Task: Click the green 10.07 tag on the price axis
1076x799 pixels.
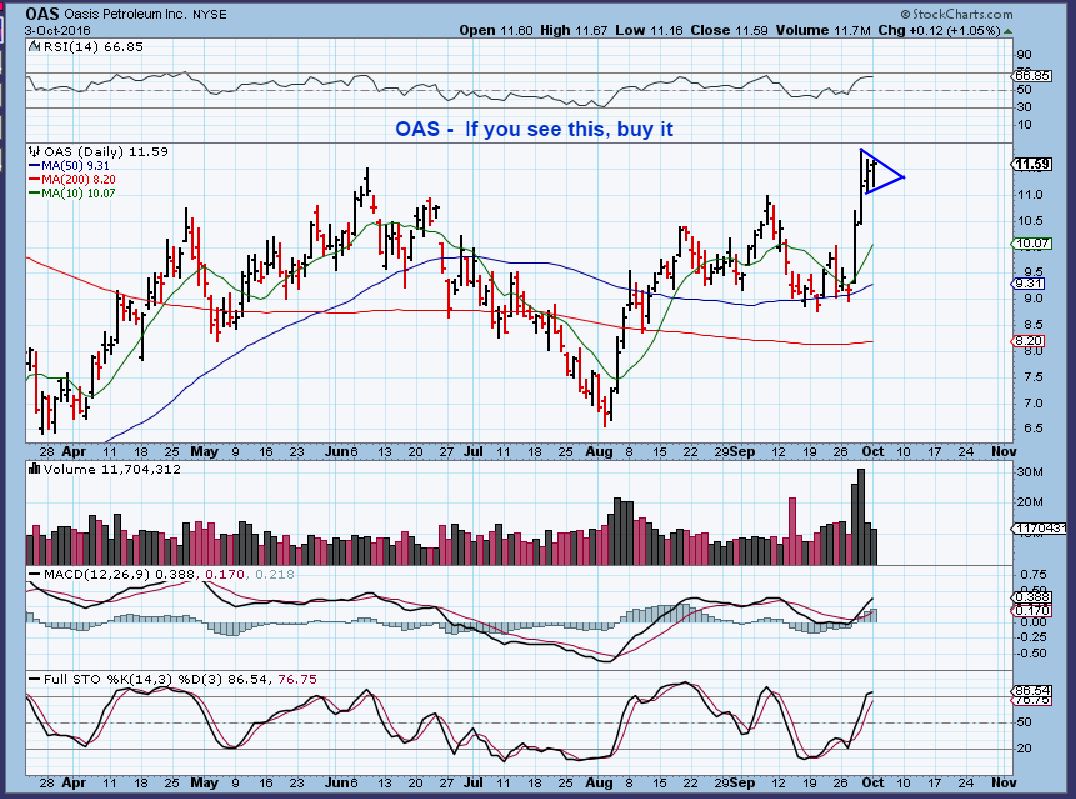Action: pos(1032,243)
